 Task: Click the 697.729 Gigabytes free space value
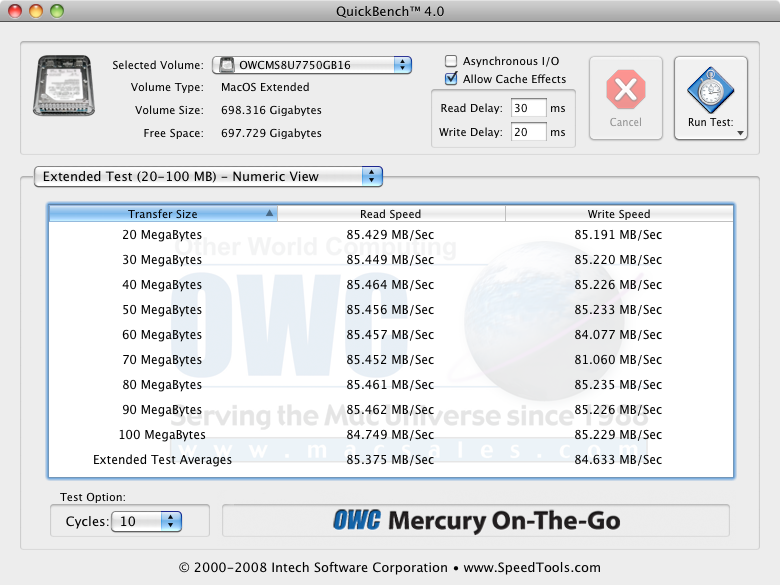pos(271,133)
